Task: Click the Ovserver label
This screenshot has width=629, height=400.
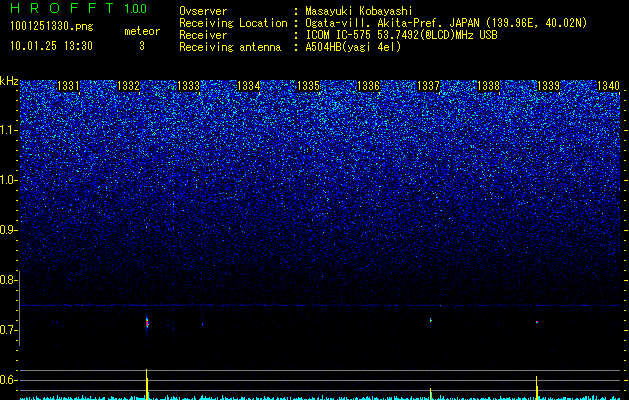Action: pyautogui.click(x=203, y=11)
